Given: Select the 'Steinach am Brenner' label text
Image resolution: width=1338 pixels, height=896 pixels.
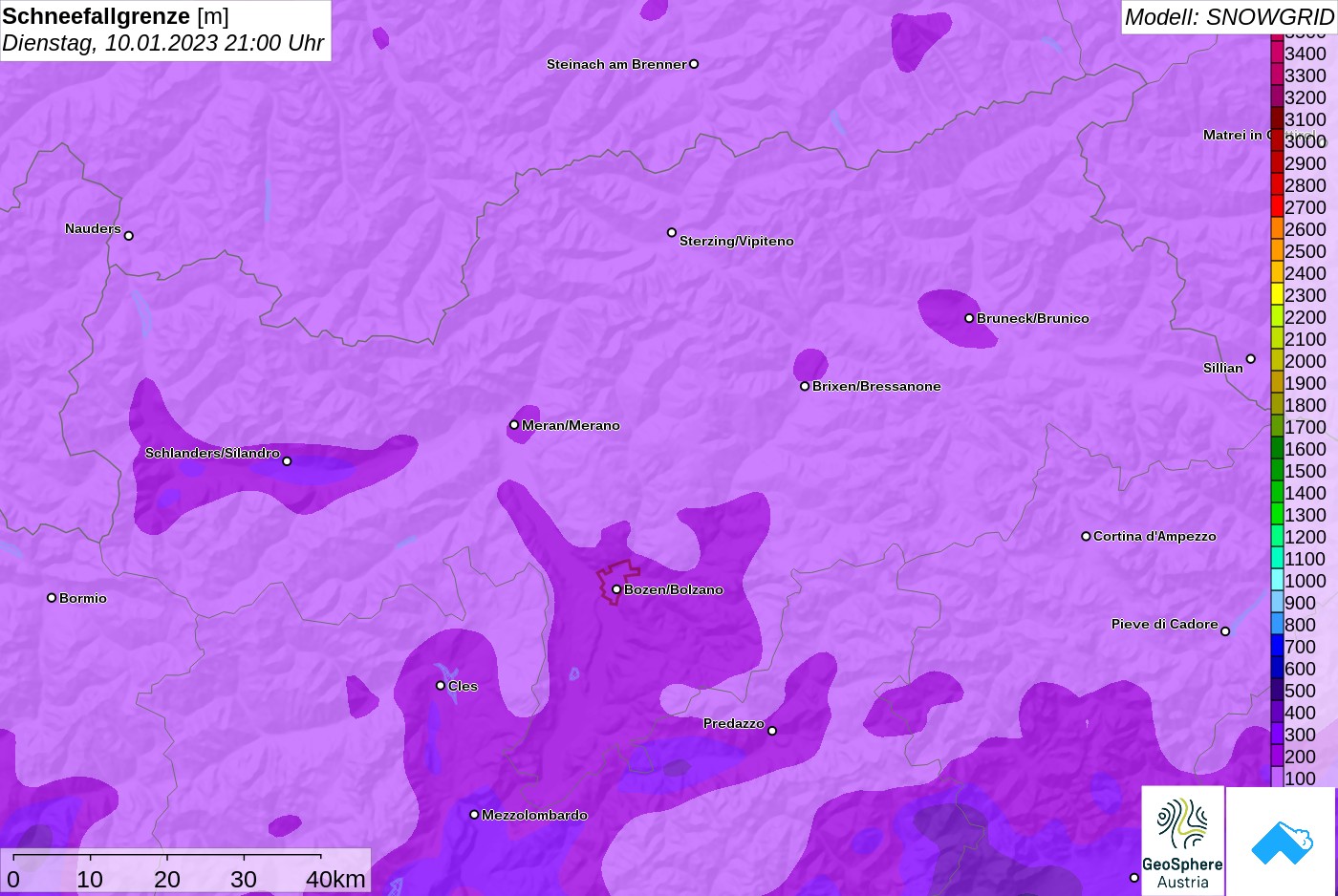Looking at the screenshot, I should pyautogui.click(x=616, y=64).
